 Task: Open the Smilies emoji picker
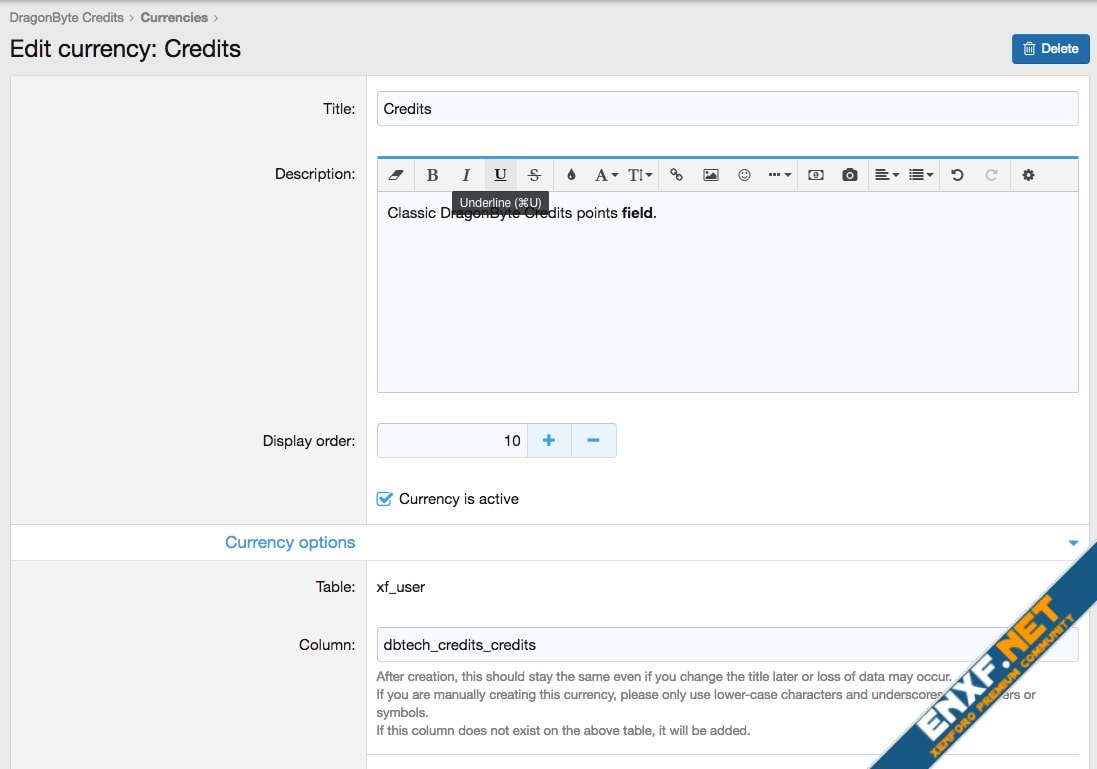tap(744, 175)
